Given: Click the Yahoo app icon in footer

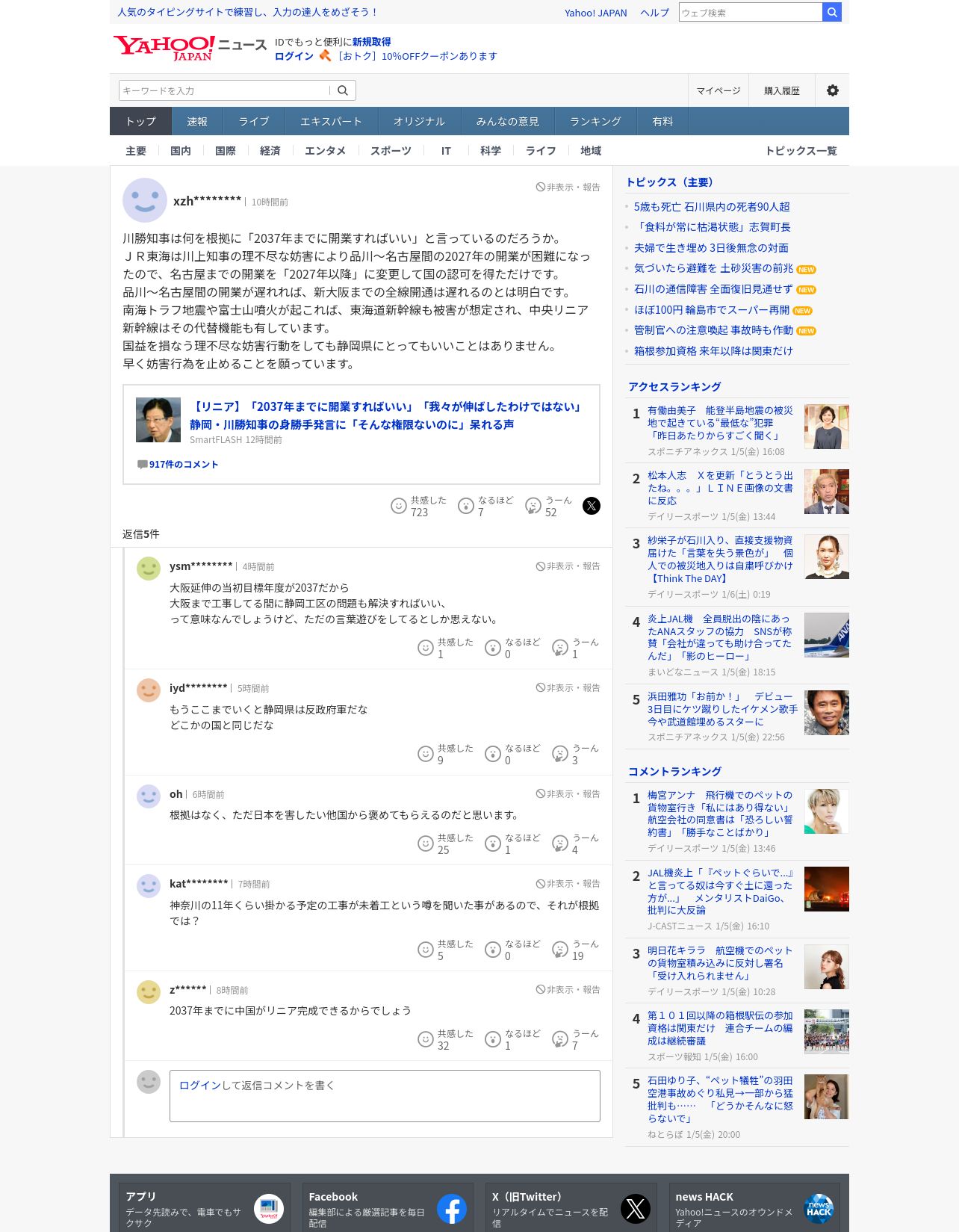Looking at the screenshot, I should coord(269,1209).
